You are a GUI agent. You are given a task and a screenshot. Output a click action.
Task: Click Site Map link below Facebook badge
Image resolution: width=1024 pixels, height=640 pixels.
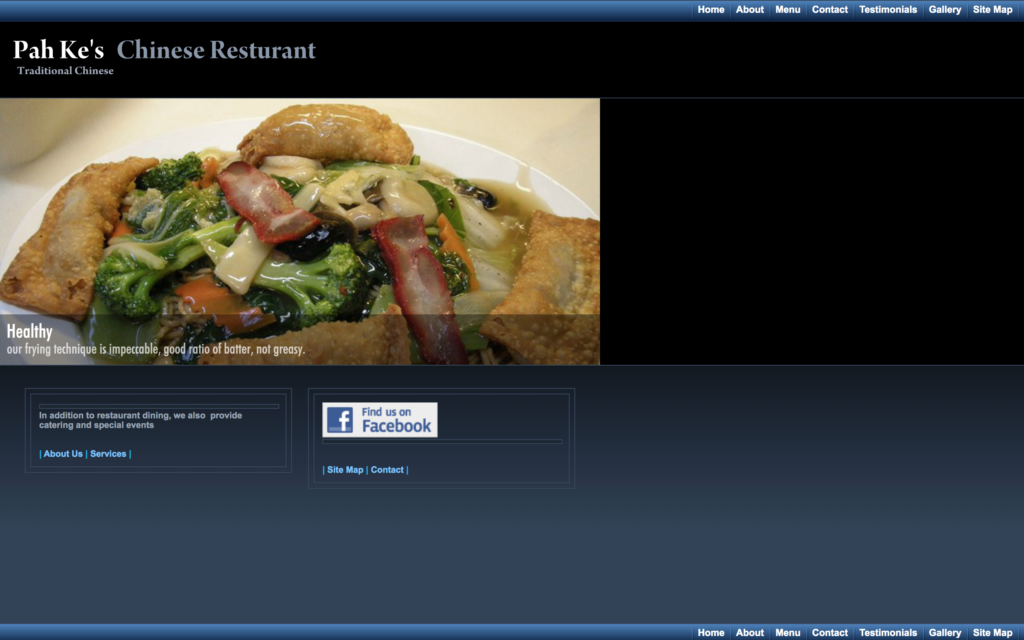coord(345,470)
